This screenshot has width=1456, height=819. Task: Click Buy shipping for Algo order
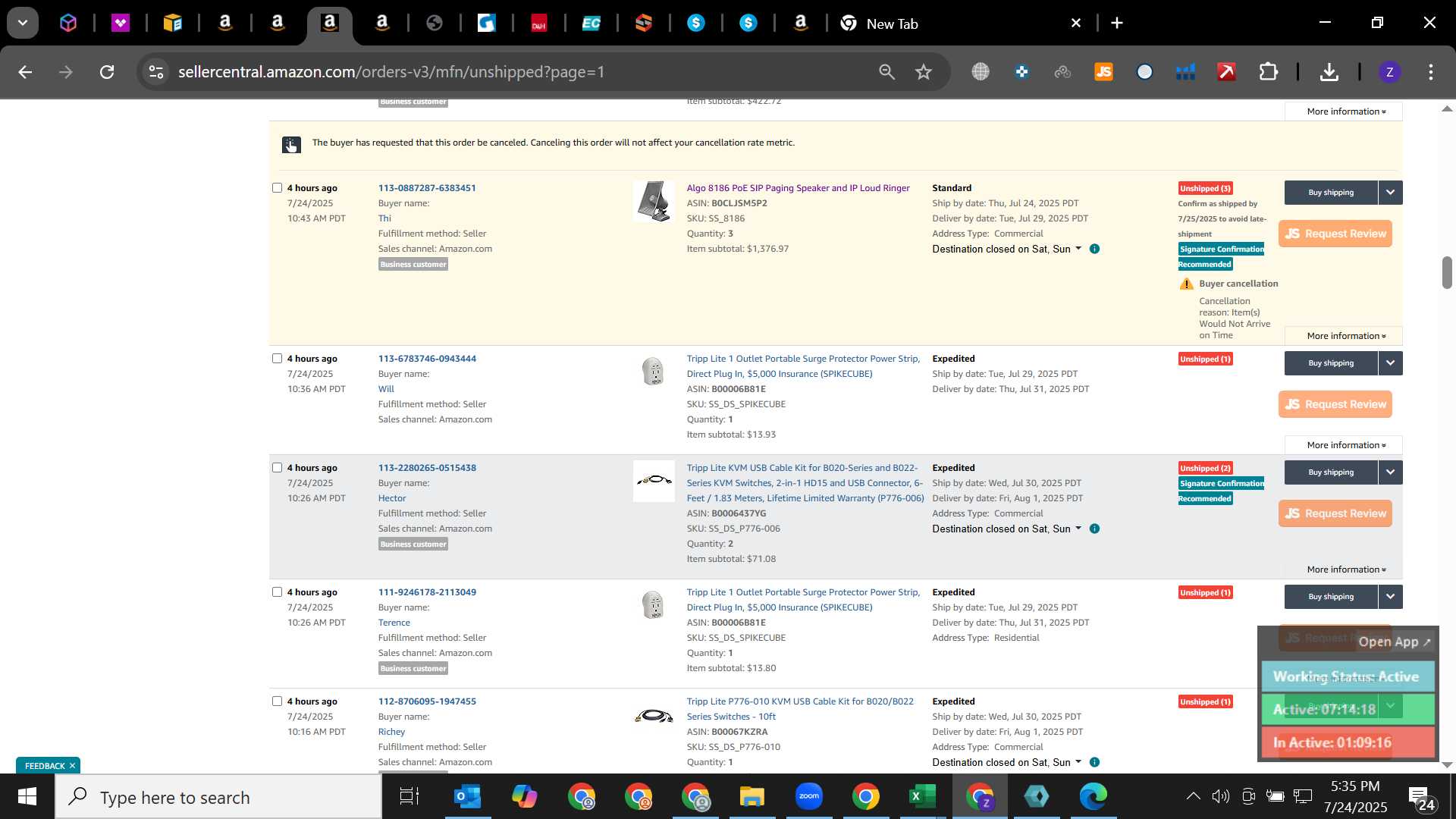[x=1331, y=193]
